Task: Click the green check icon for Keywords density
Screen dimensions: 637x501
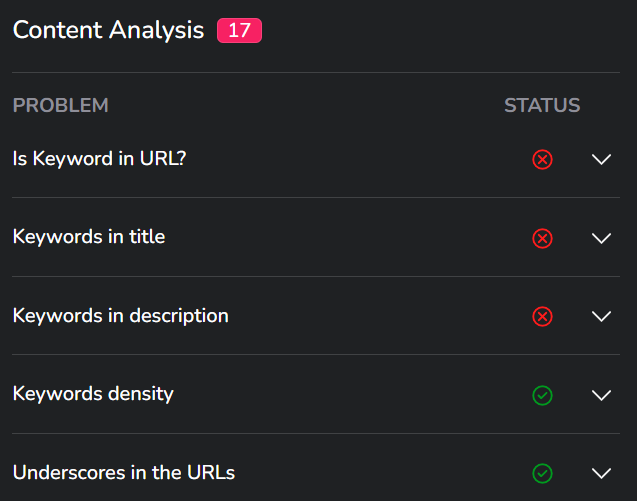Action: coord(542,395)
